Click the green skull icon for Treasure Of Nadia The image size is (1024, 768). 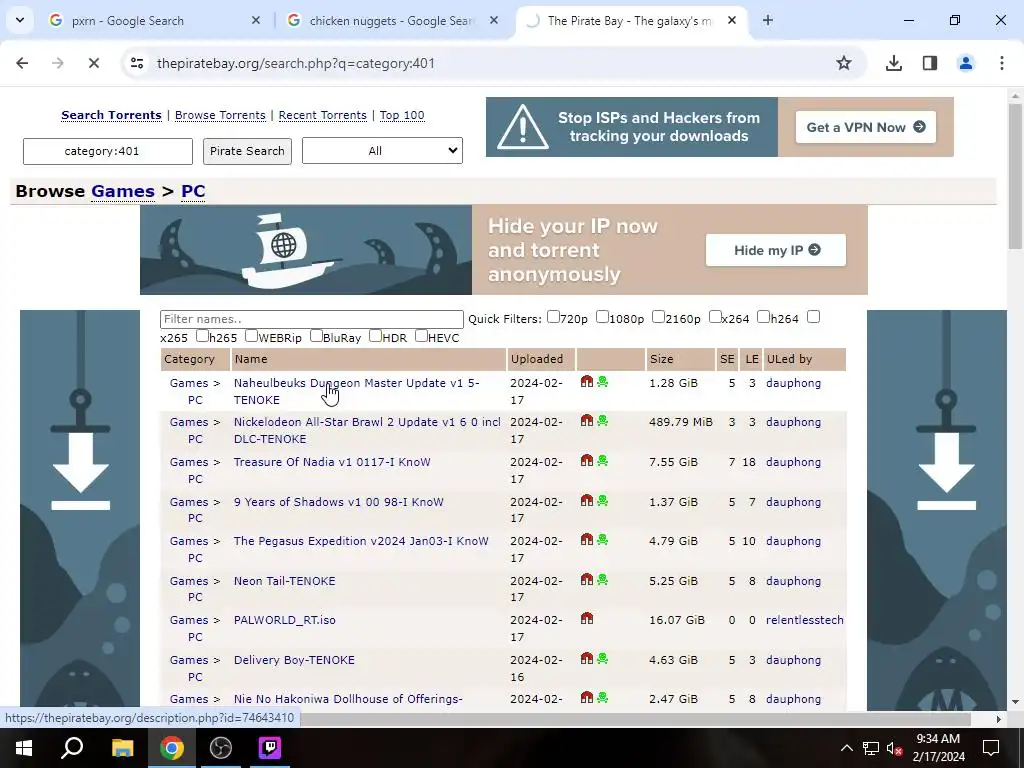pyautogui.click(x=602, y=460)
